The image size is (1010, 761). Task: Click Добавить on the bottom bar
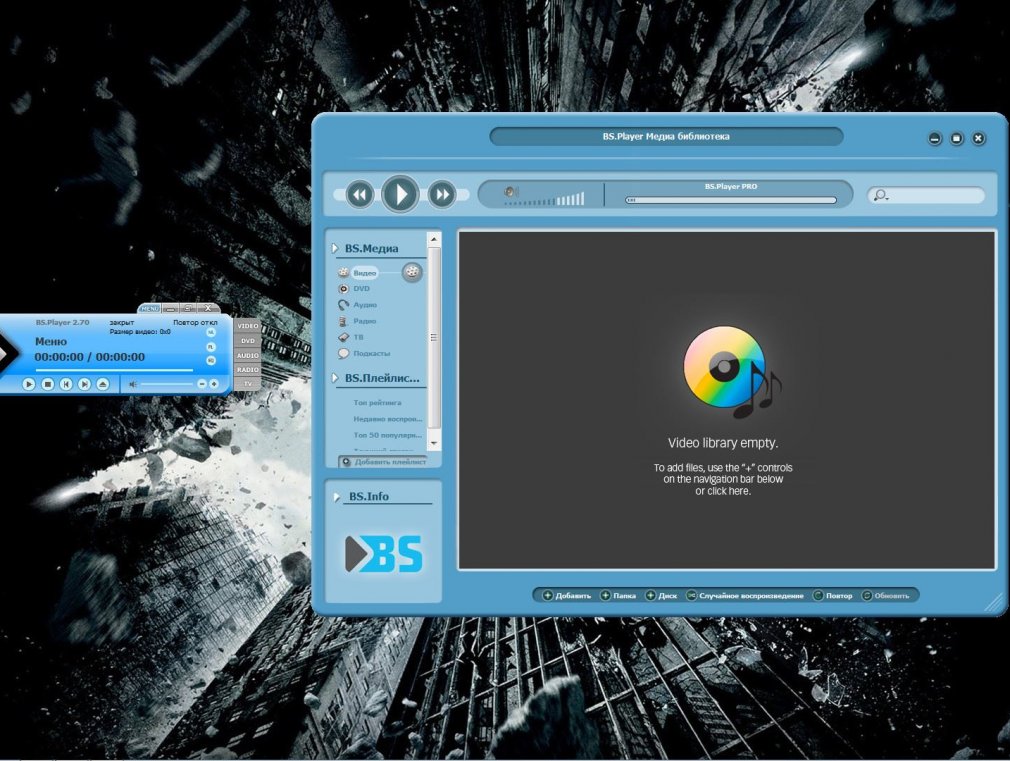click(567, 596)
